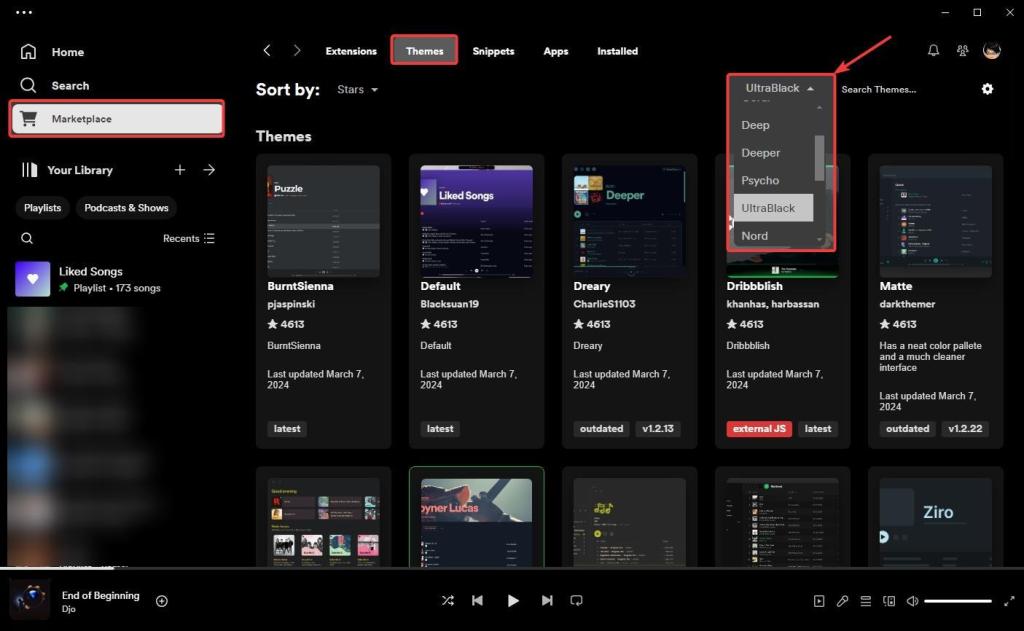The height and width of the screenshot is (631, 1024).
Task: Play the current track
Action: (x=513, y=600)
